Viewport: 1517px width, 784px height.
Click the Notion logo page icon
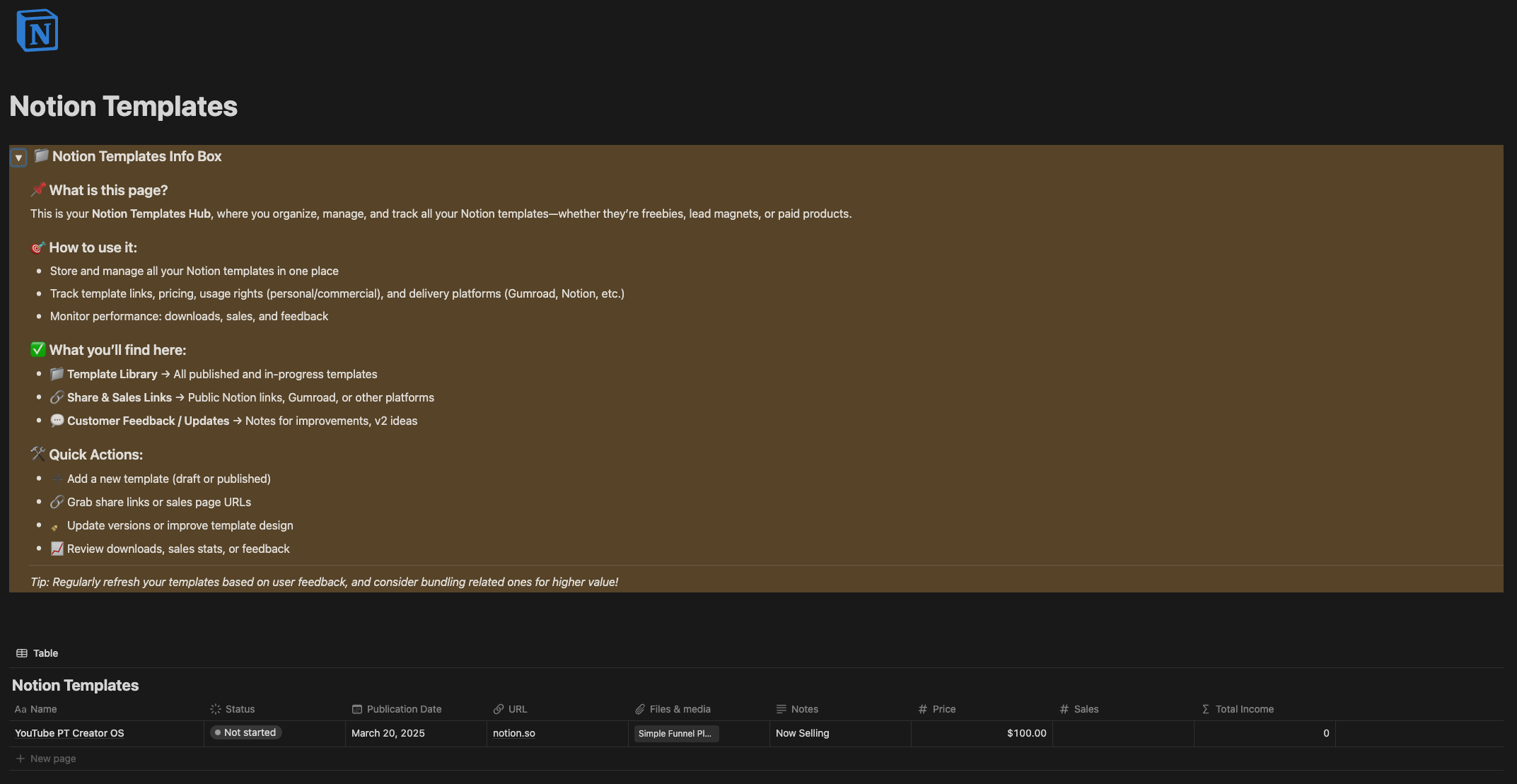[37, 30]
